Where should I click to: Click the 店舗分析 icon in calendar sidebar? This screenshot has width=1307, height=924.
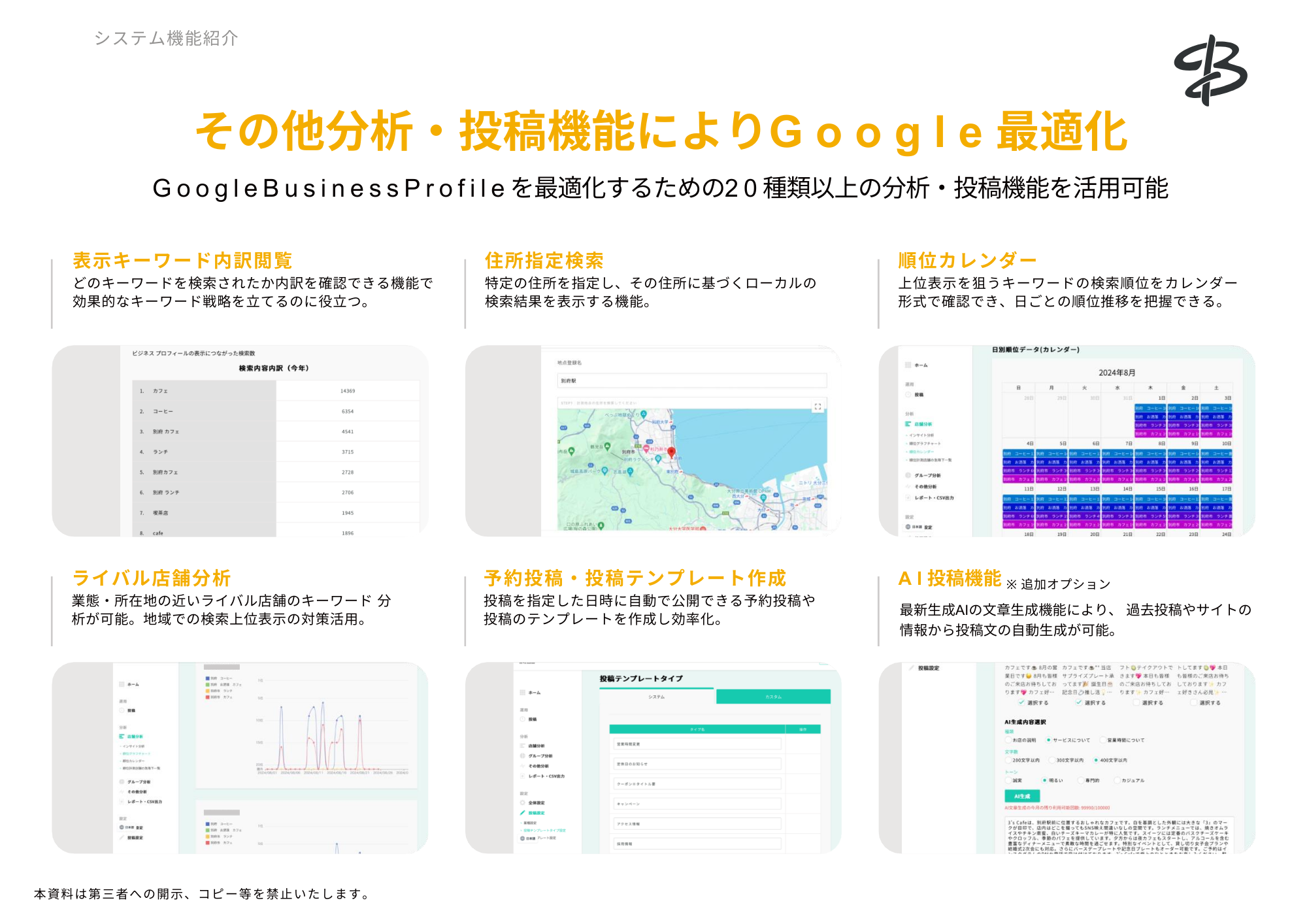click(908, 424)
